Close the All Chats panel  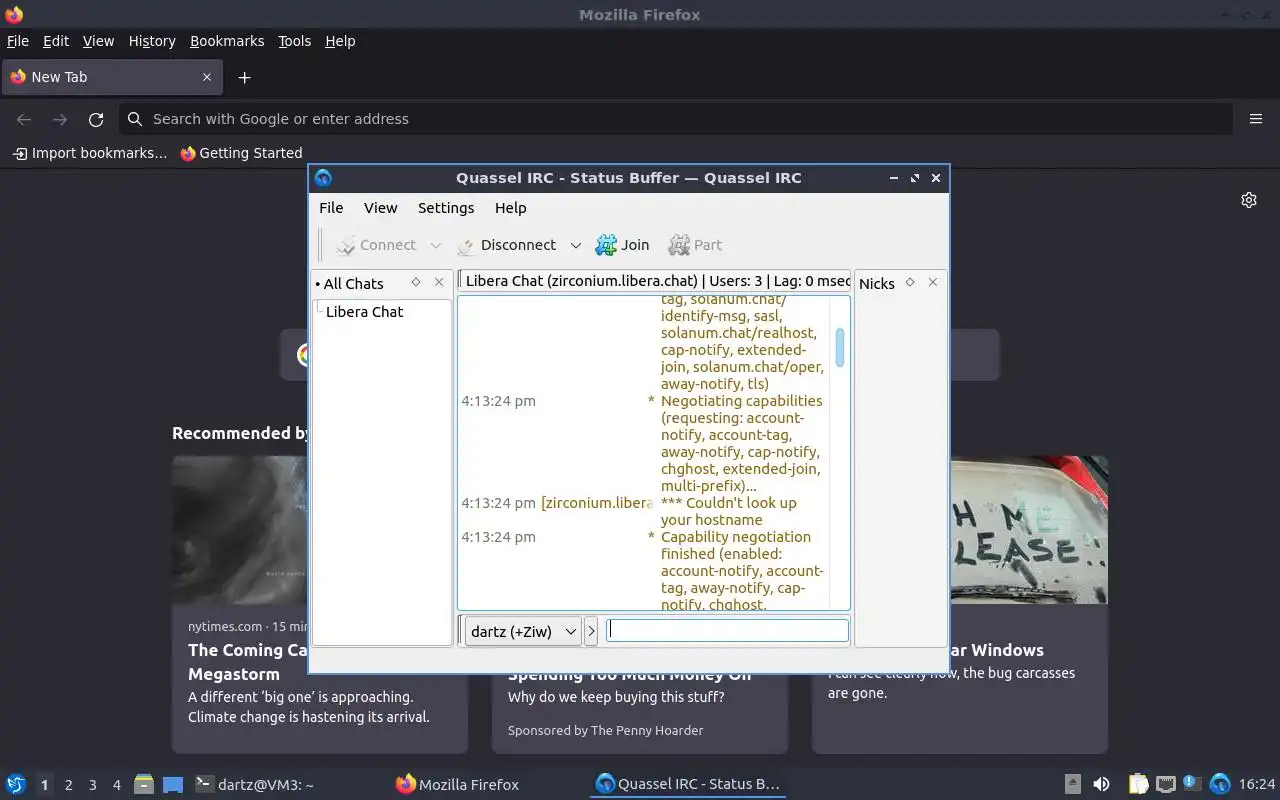pos(439,283)
